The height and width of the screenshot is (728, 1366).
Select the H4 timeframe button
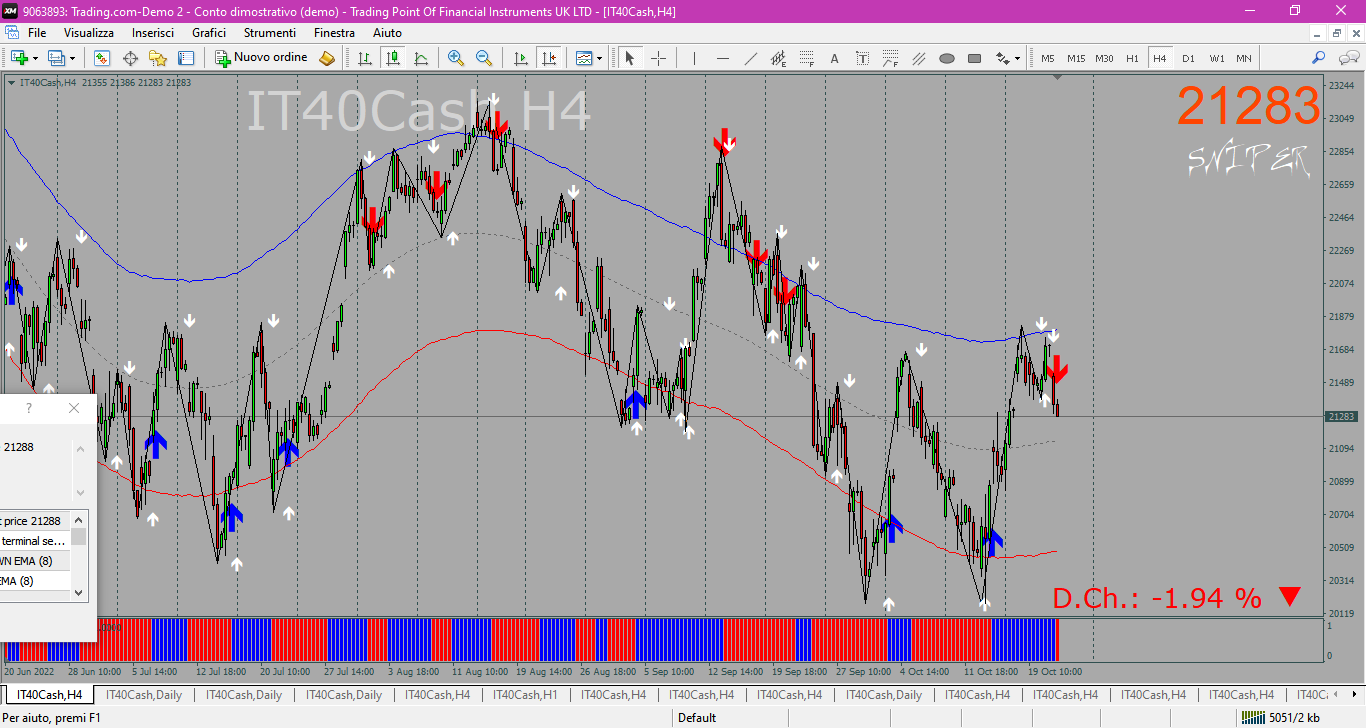1160,58
